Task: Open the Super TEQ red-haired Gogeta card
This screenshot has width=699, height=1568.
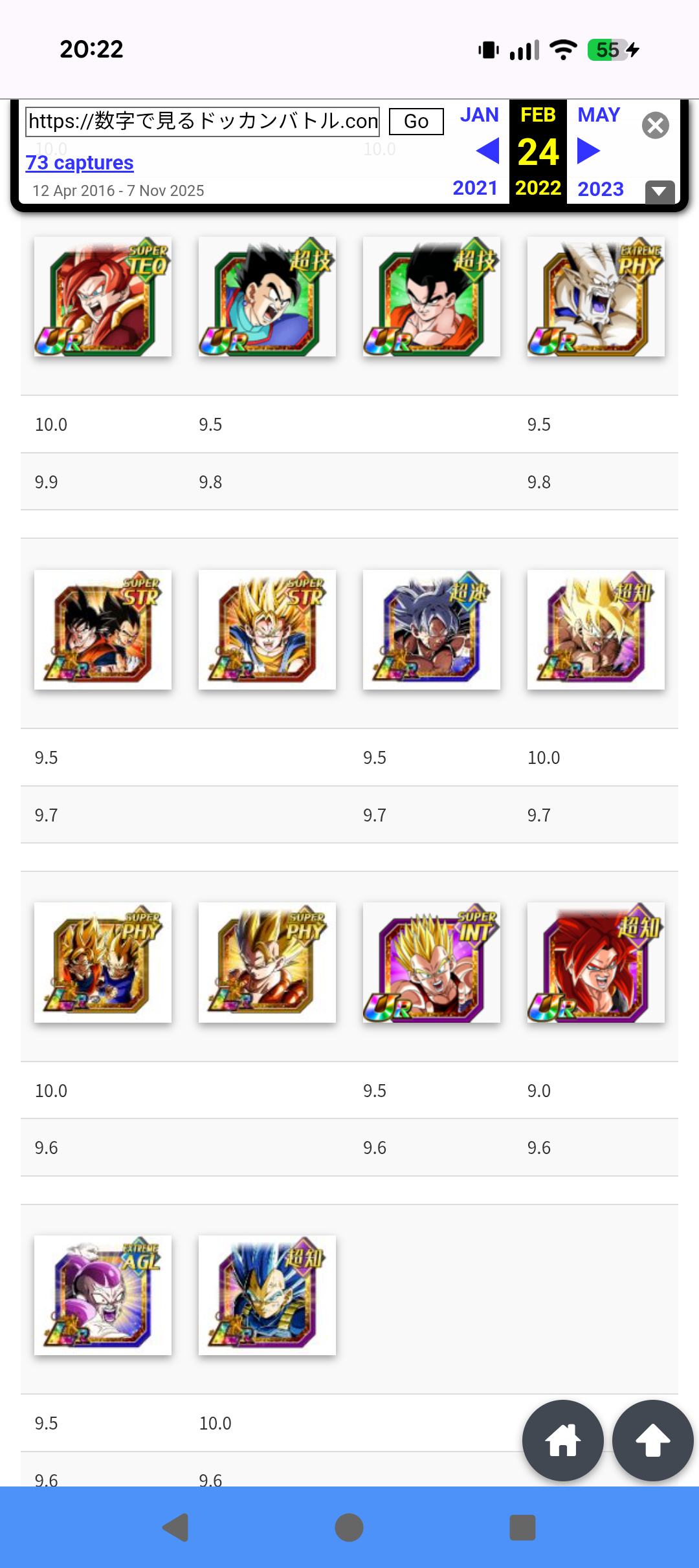Action: click(x=103, y=296)
